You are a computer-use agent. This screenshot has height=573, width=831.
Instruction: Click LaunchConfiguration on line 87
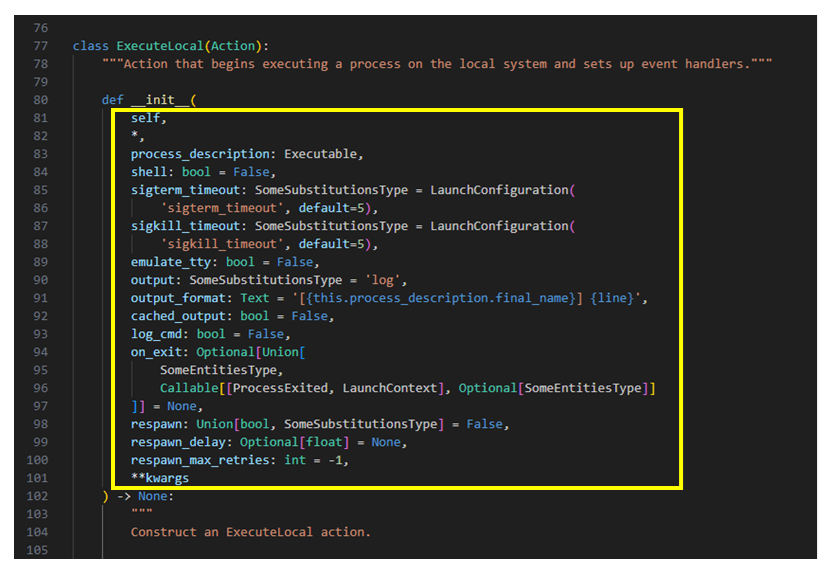499,226
